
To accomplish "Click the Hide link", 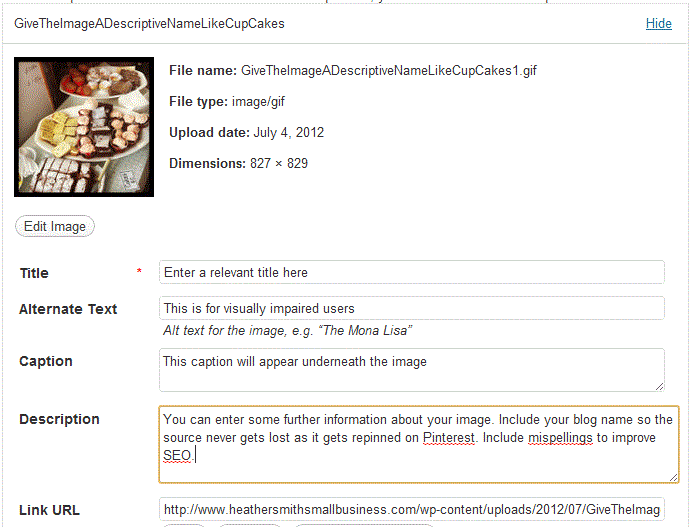I will click(x=658, y=23).
